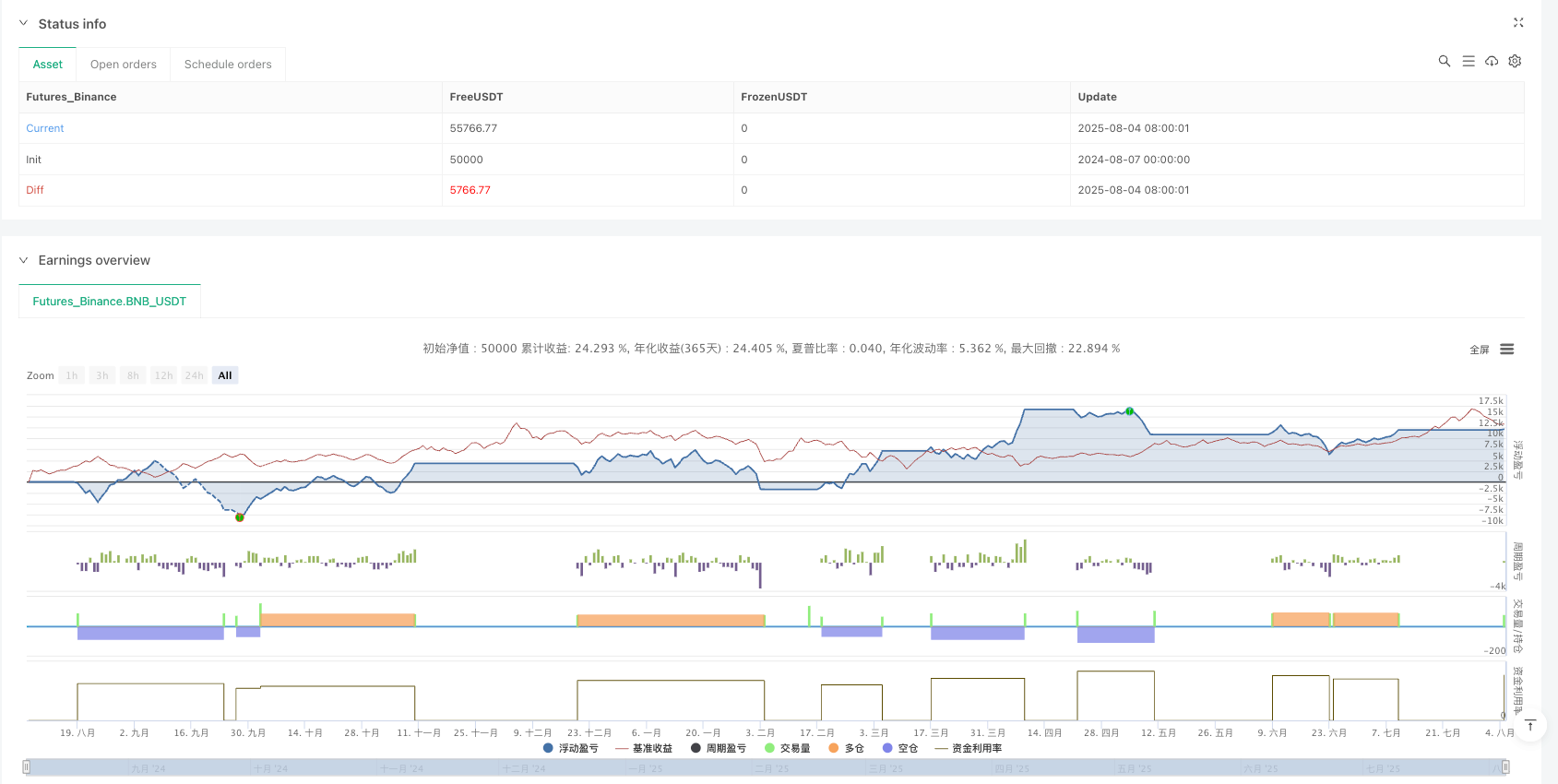
Task: Switch to the Open orders tab
Action: click(124, 65)
